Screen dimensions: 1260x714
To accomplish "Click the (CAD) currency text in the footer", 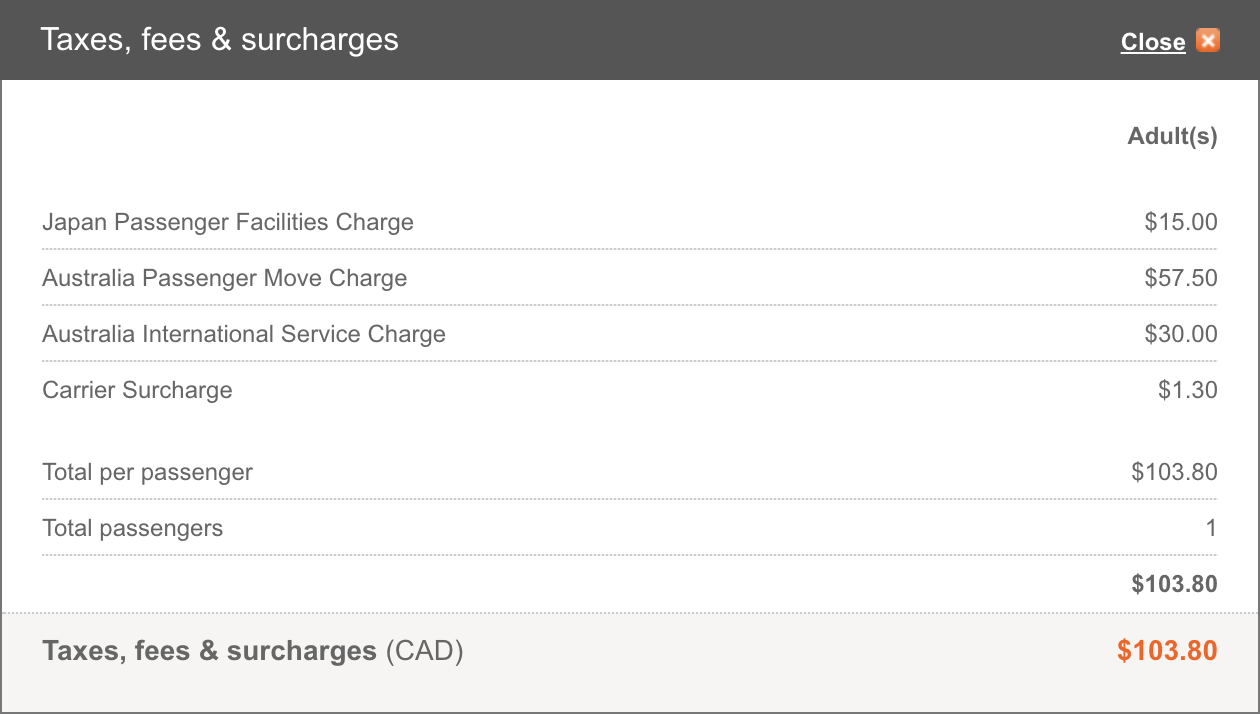I will pyautogui.click(x=425, y=652).
